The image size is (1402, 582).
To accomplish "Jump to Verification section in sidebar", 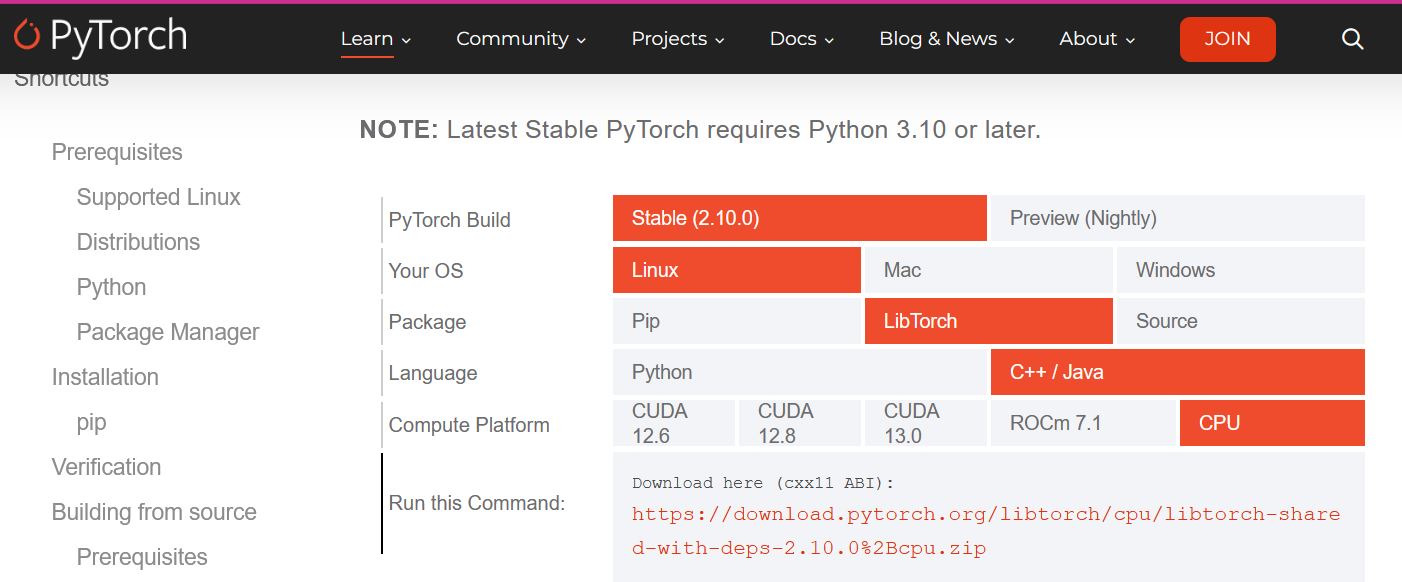I will click(x=106, y=467).
